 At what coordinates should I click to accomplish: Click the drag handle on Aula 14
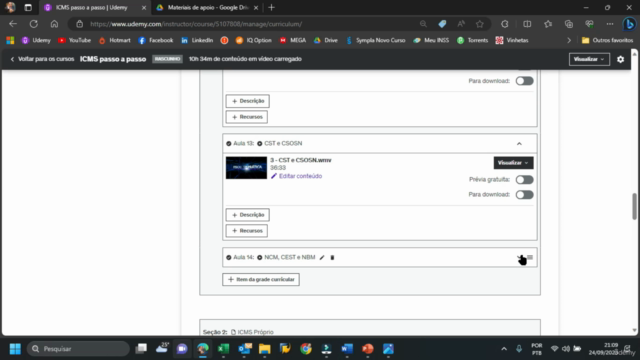coord(530,257)
